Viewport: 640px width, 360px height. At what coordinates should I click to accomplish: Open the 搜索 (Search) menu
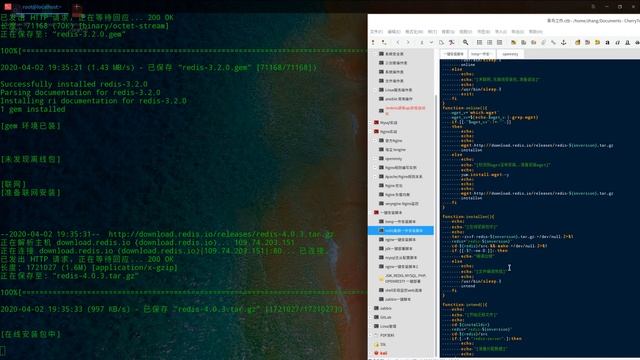(448, 31)
